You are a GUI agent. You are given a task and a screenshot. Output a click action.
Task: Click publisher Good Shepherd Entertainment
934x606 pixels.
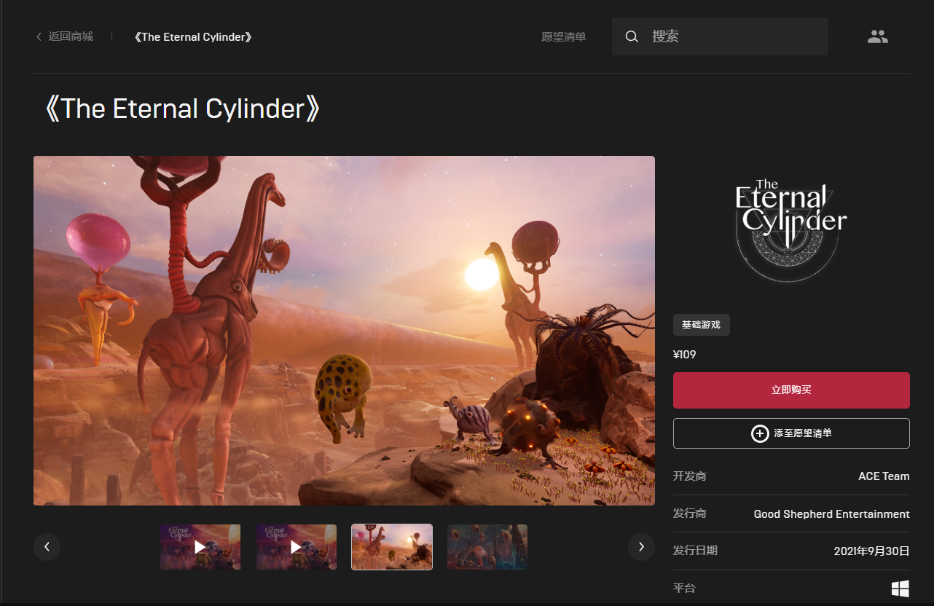tap(832, 514)
